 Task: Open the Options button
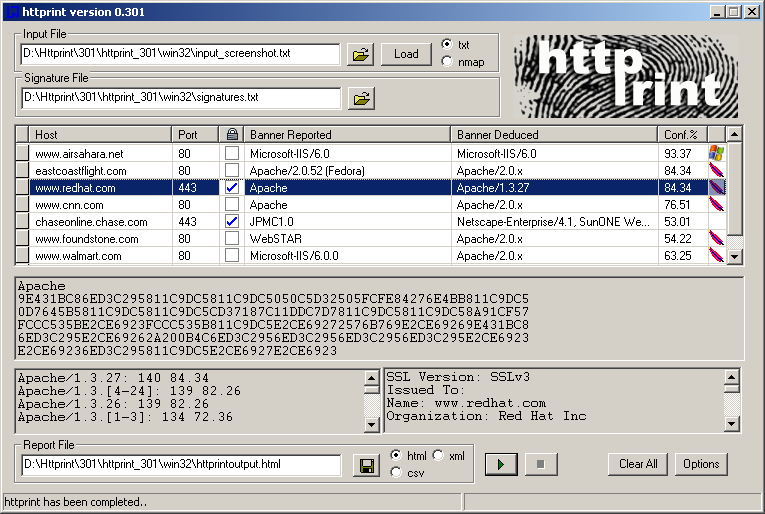701,464
